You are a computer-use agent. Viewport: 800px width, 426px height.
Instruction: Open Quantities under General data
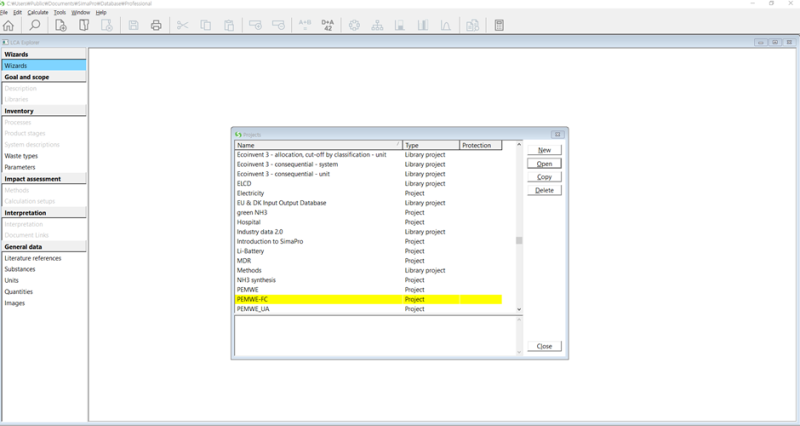coord(18,292)
